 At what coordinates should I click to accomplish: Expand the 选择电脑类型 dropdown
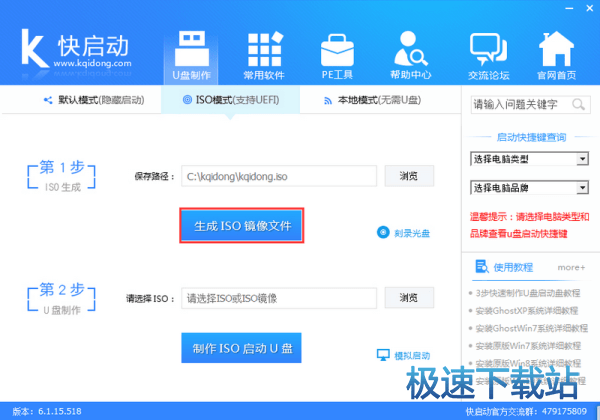[529, 159]
